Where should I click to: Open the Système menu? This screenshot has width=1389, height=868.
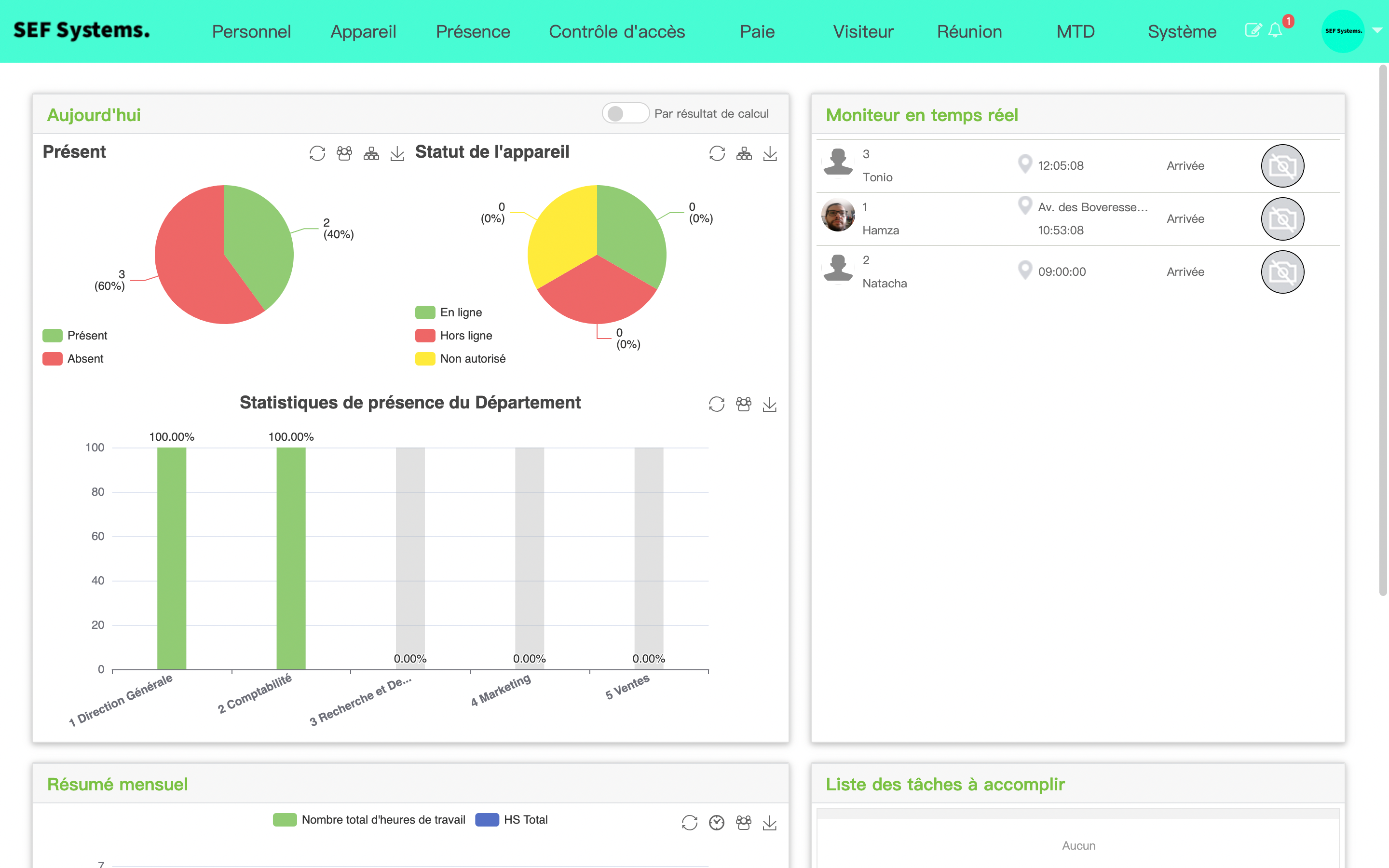[x=1181, y=31]
